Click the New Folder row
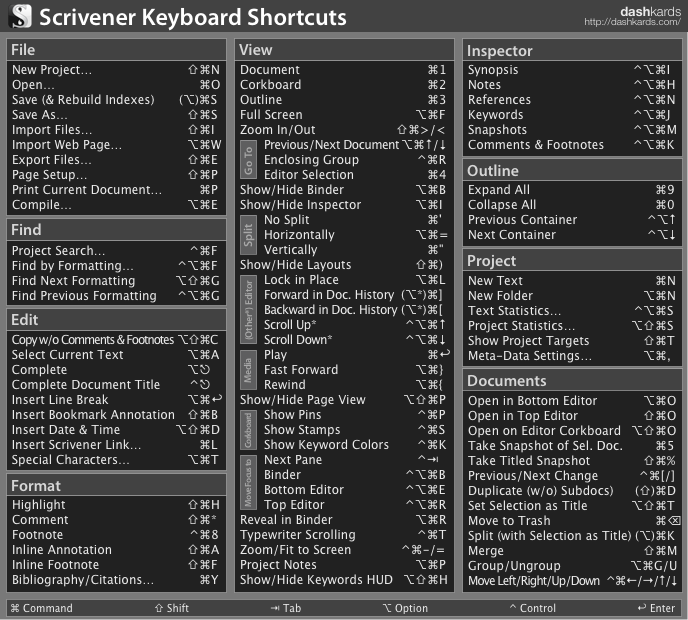The width and height of the screenshot is (688, 620). (572, 296)
